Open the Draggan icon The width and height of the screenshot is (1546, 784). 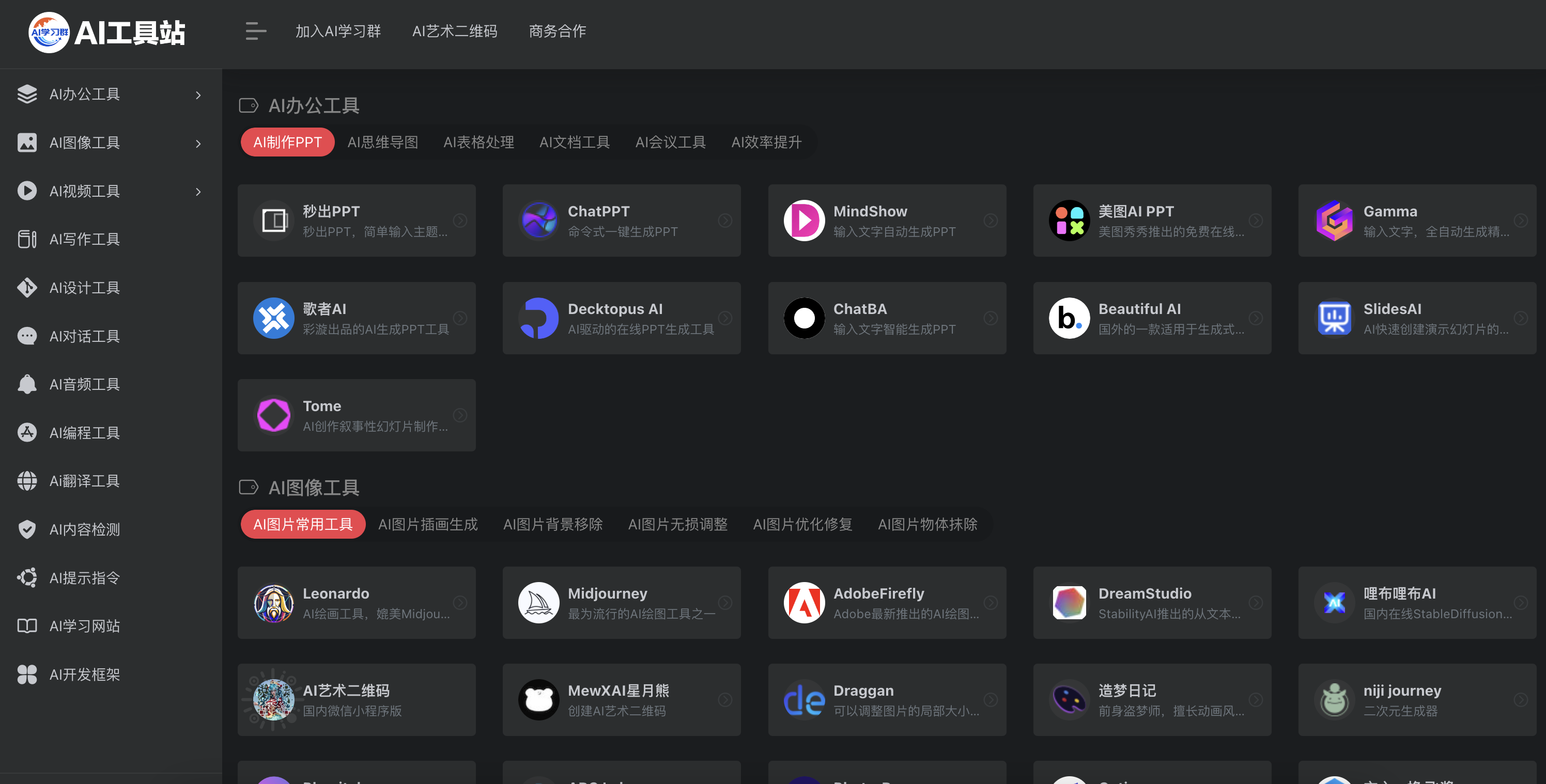(804, 699)
